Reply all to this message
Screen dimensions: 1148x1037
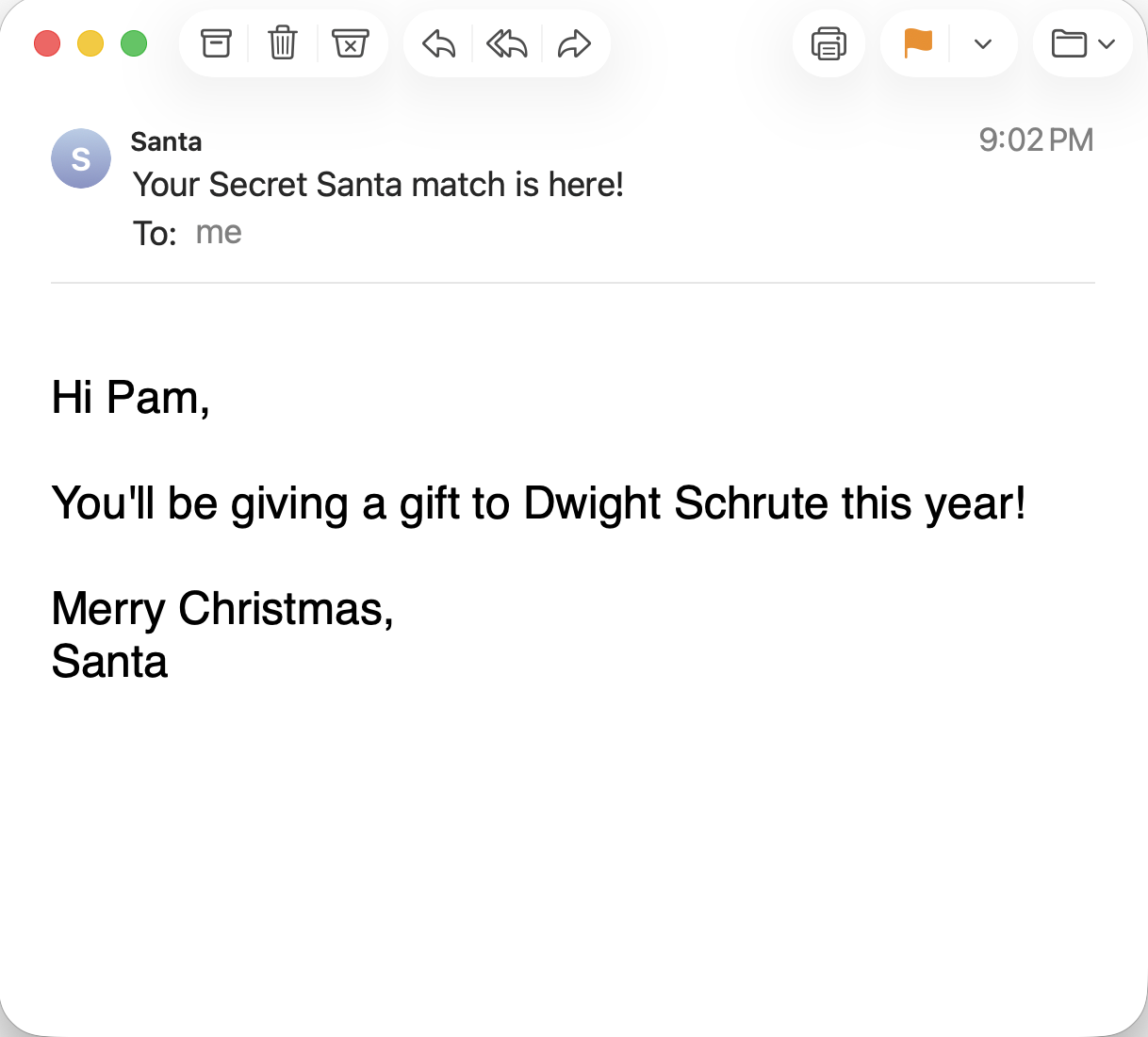click(x=506, y=42)
